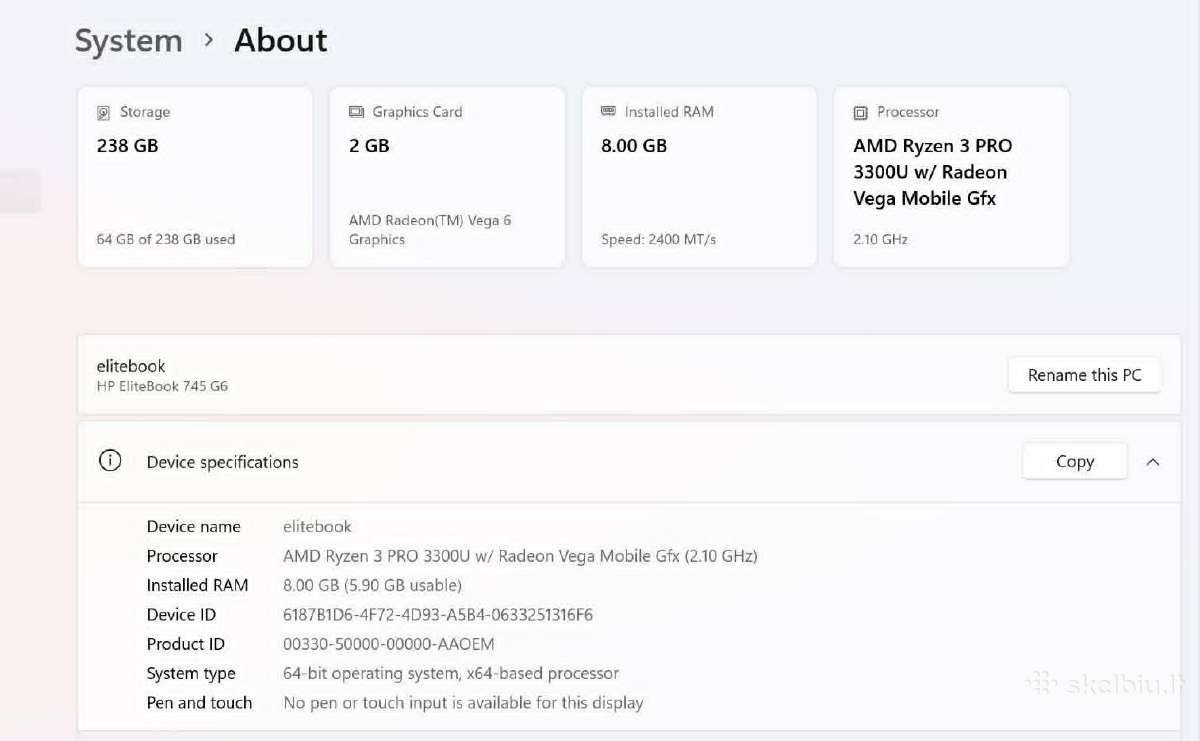Click the Device ID label

click(181, 615)
